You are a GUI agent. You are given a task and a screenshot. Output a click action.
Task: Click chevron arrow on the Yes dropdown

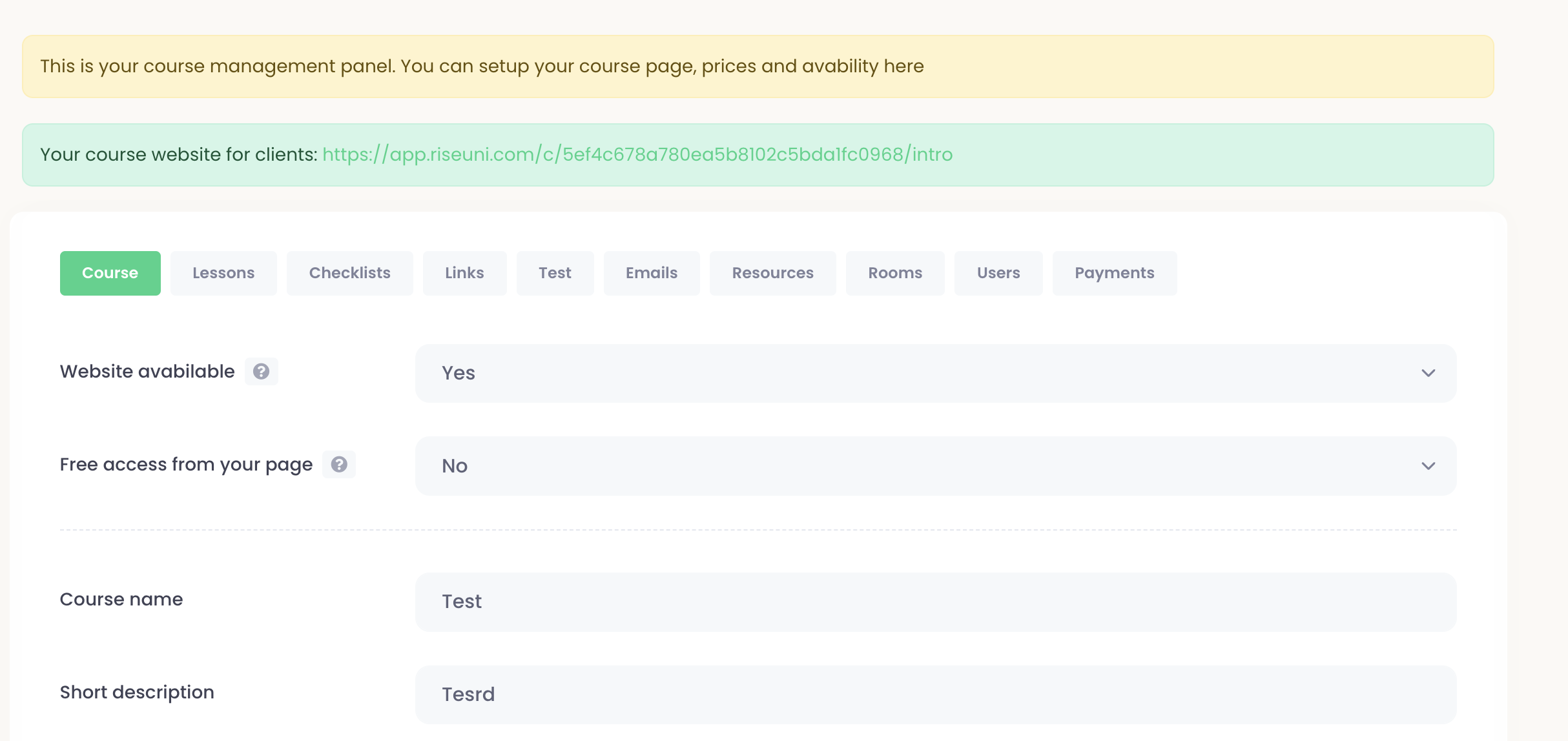(x=1428, y=373)
